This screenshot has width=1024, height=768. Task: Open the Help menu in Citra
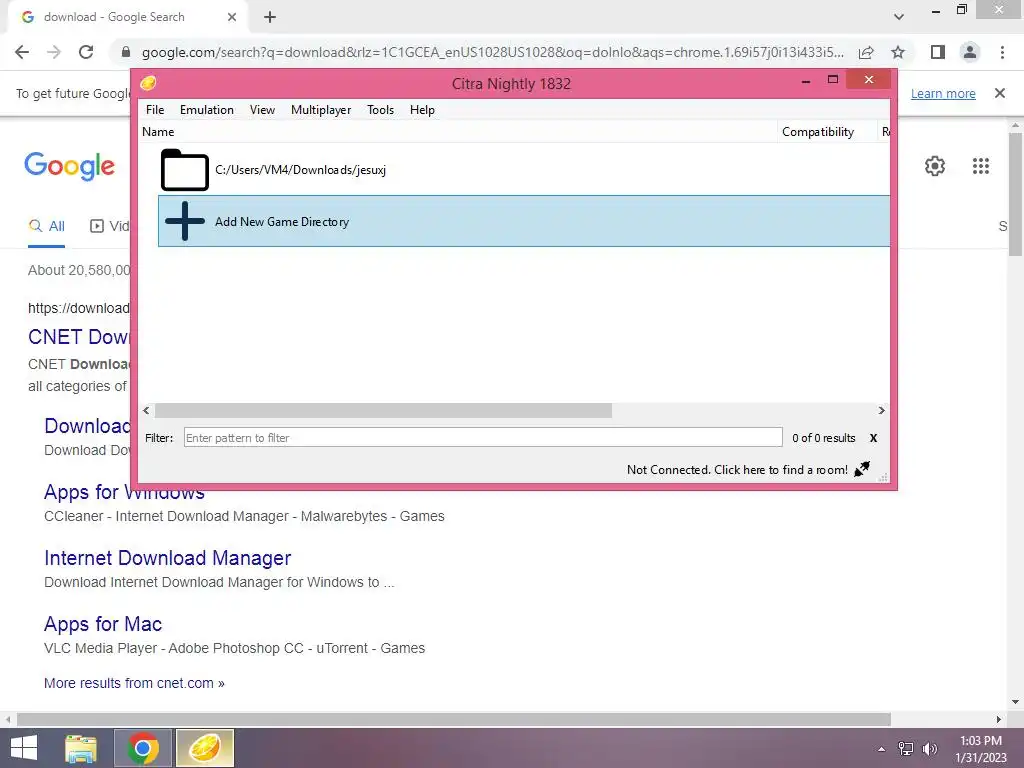(422, 110)
